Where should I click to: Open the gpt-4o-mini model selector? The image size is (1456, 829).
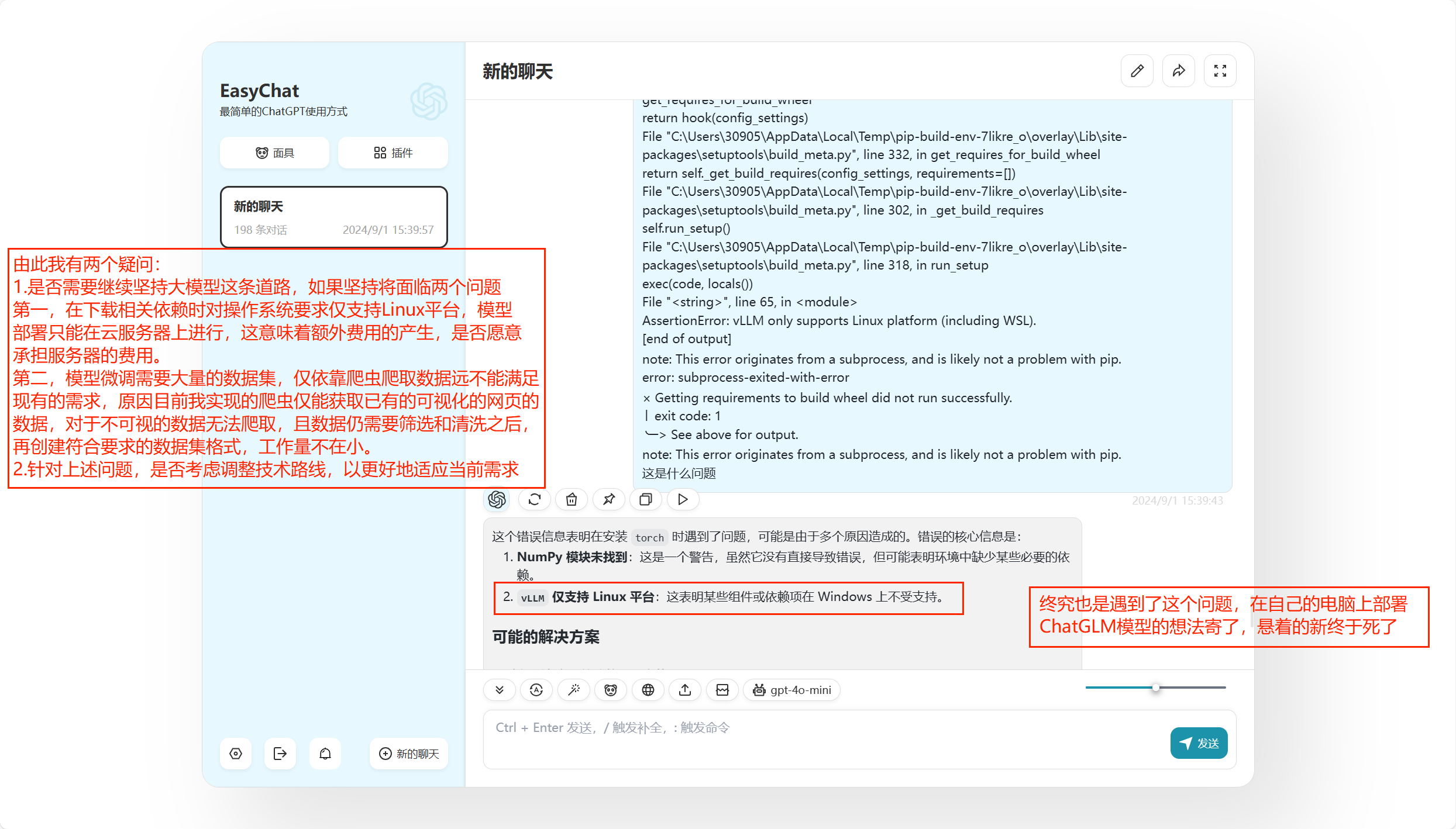tap(792, 690)
